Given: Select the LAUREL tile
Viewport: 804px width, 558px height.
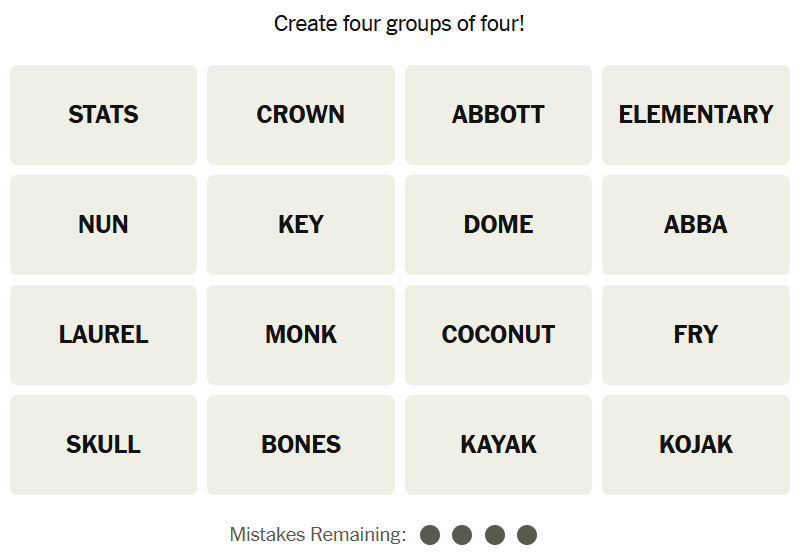Looking at the screenshot, I should [x=103, y=335].
